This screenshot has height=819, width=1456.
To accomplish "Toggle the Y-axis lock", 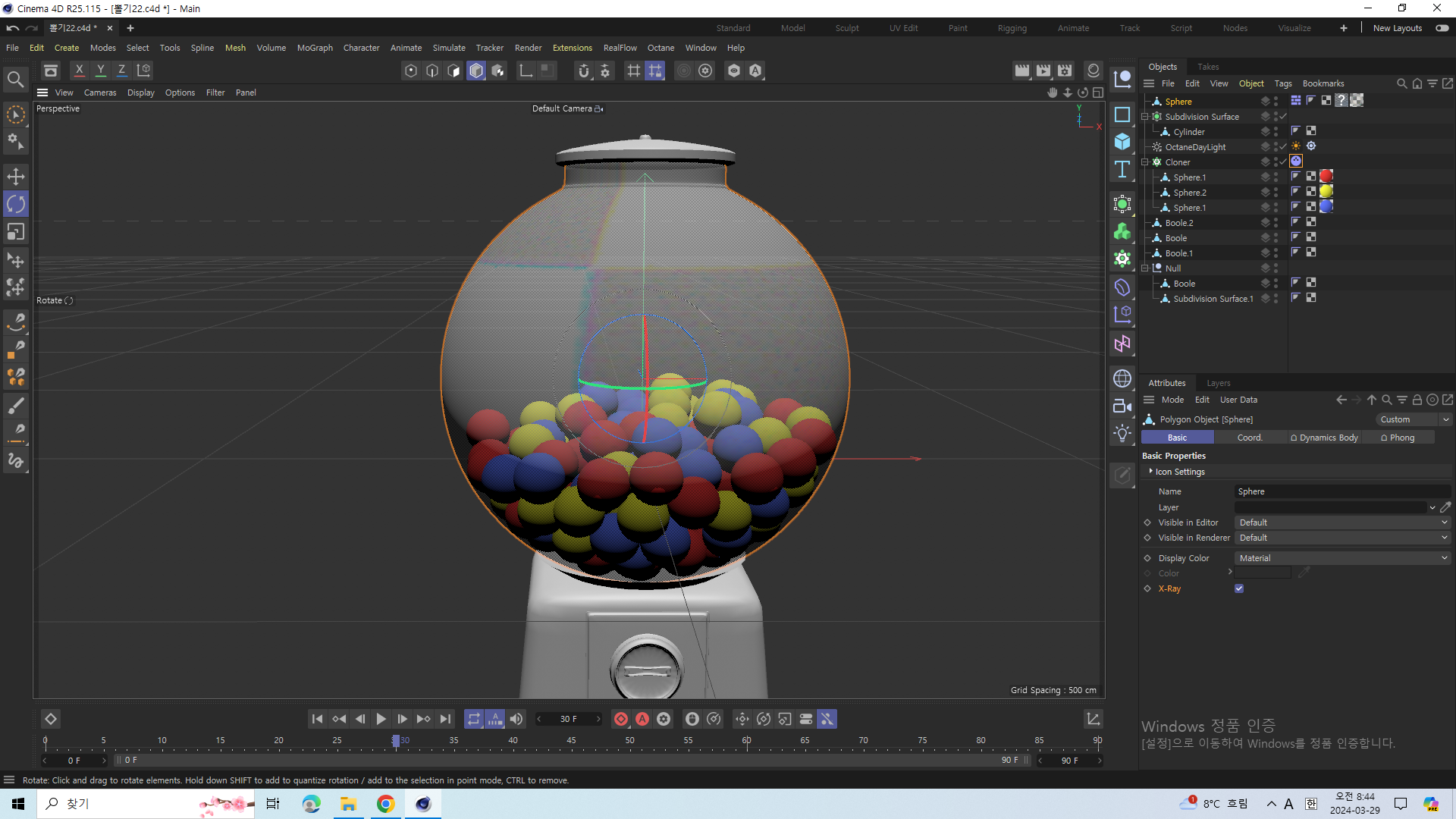I will pos(100,71).
